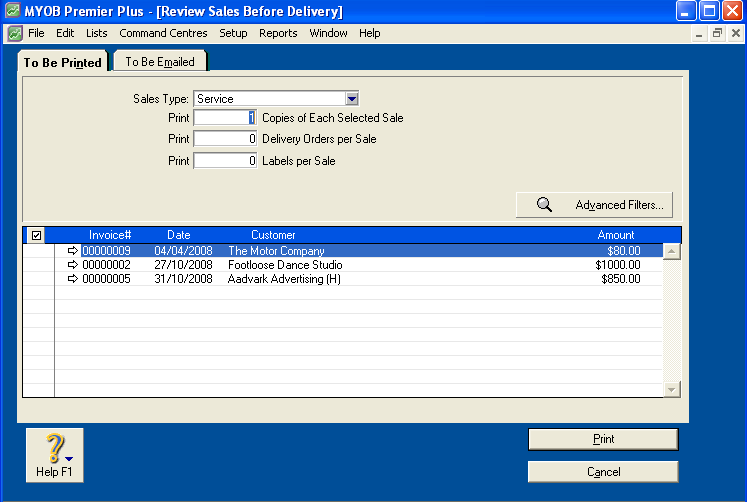Open the Lists menu

point(97,33)
